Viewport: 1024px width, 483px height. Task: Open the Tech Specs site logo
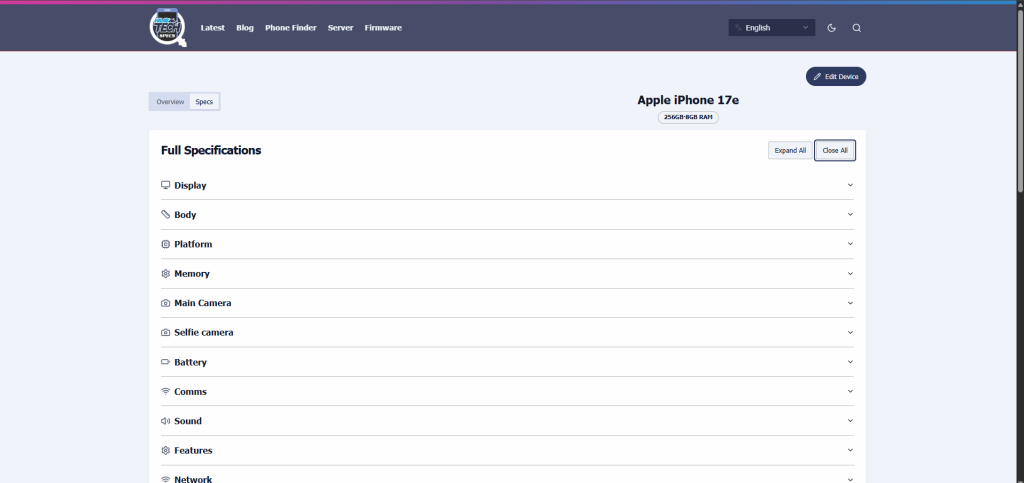tap(168, 28)
